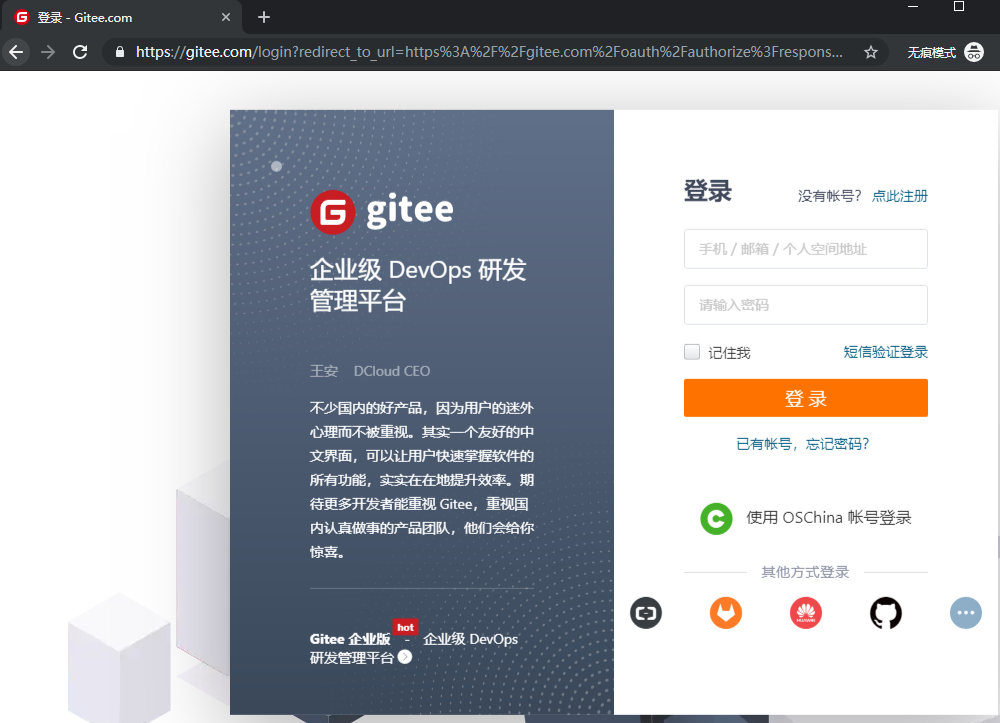Select the 登录 - Gitee.com tab
The image size is (1000, 723).
[121, 17]
